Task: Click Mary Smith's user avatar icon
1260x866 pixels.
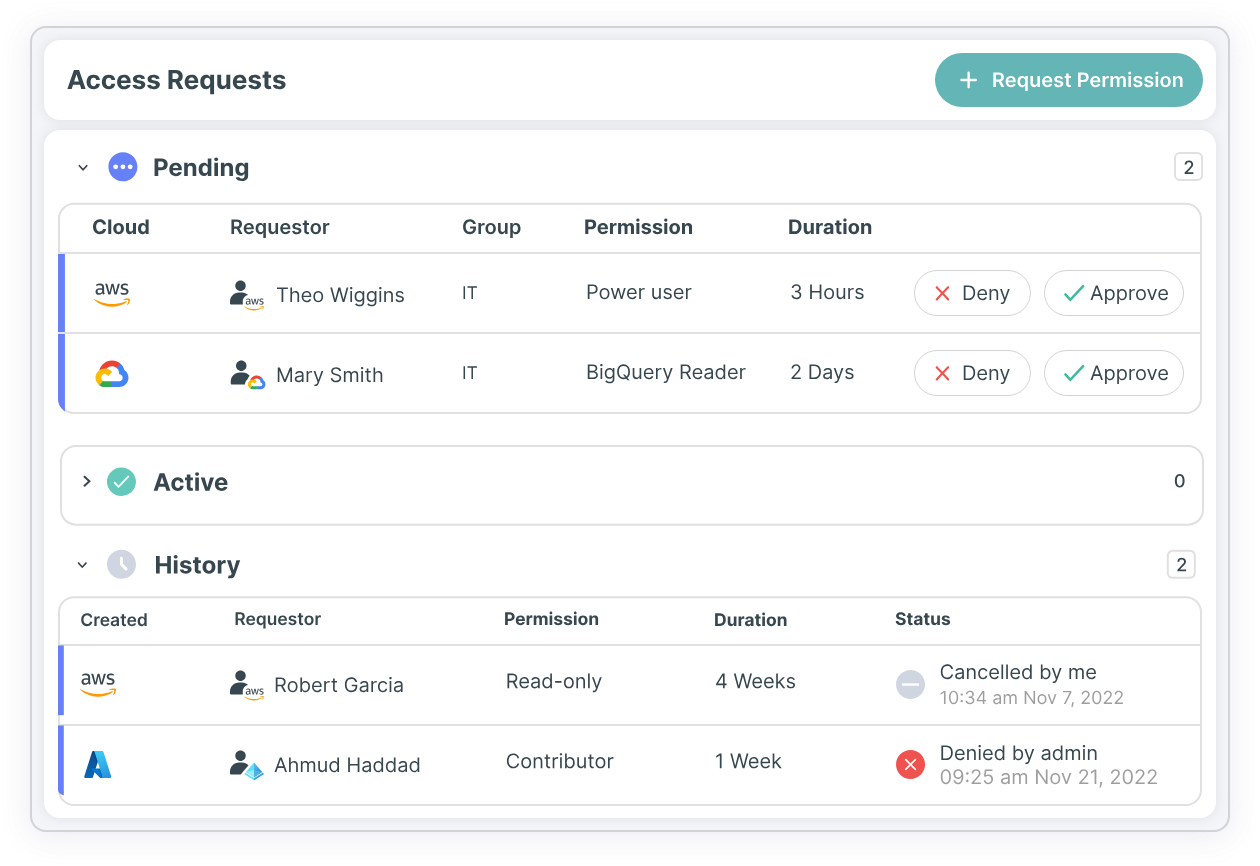Action: click(246, 375)
